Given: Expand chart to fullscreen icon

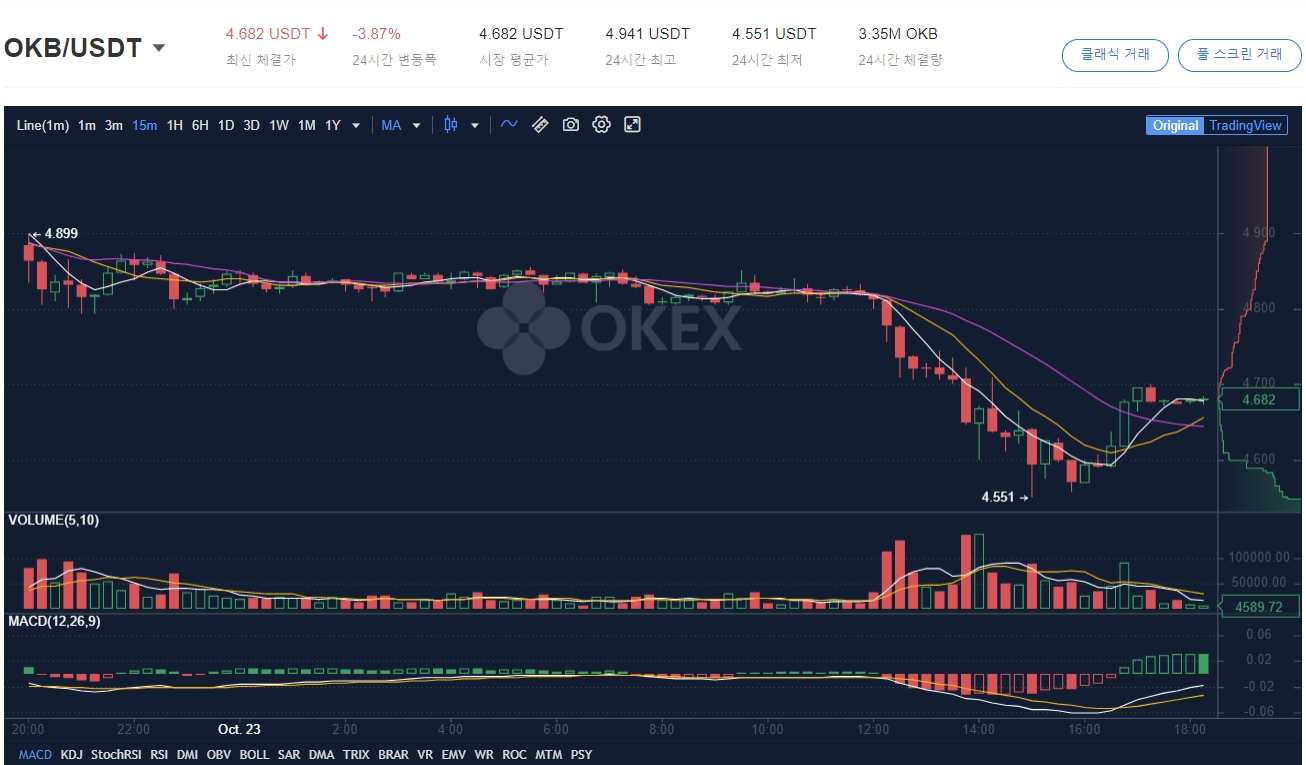Looking at the screenshot, I should click(632, 125).
